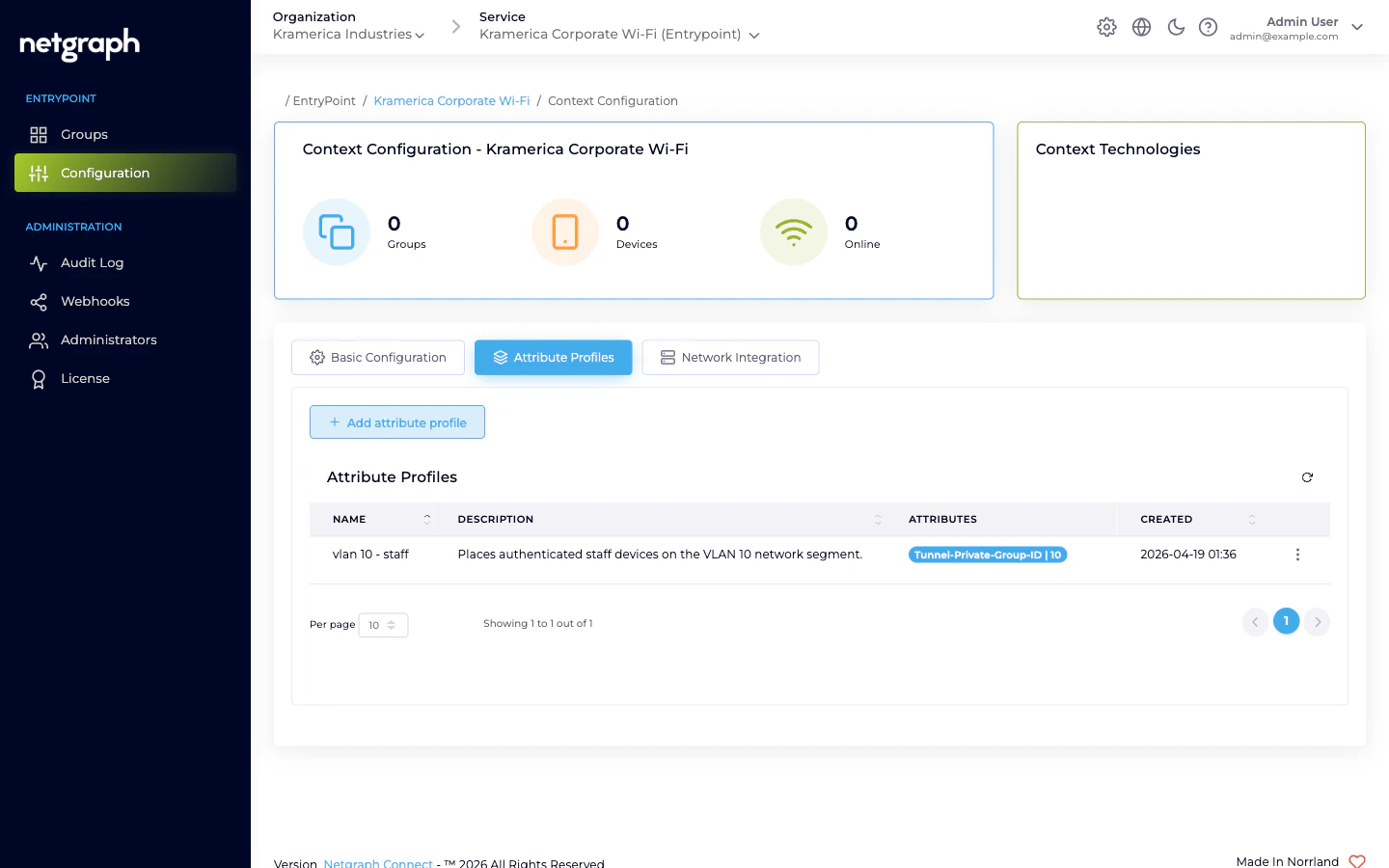The width and height of the screenshot is (1389, 868).
Task: Click the Devices count label
Action: [x=637, y=244]
